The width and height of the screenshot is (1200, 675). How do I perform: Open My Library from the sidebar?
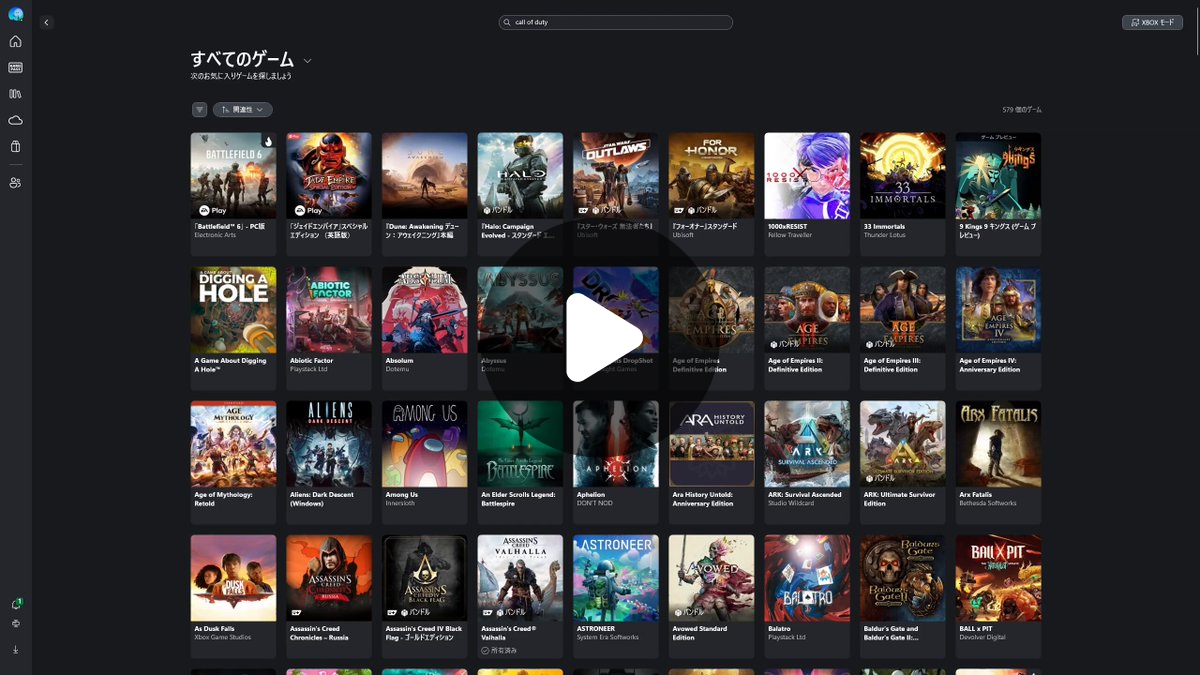[x=15, y=93]
